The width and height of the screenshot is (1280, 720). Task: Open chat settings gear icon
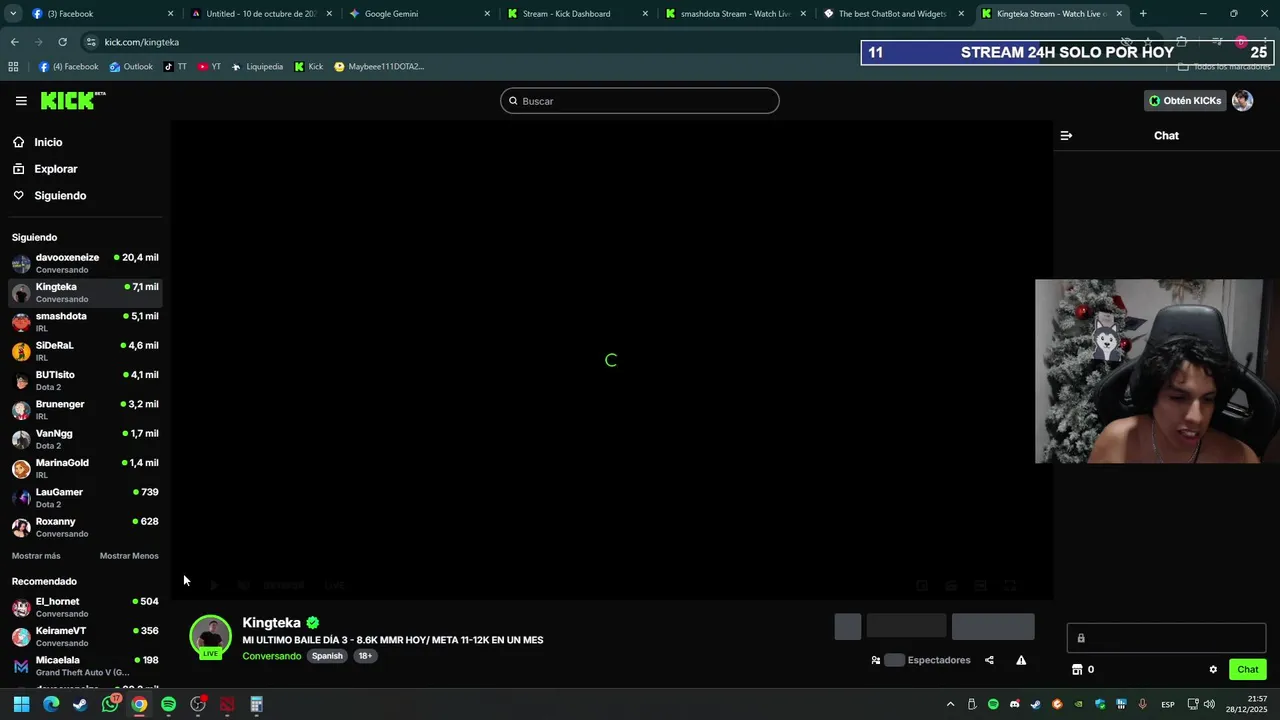tap(1213, 669)
